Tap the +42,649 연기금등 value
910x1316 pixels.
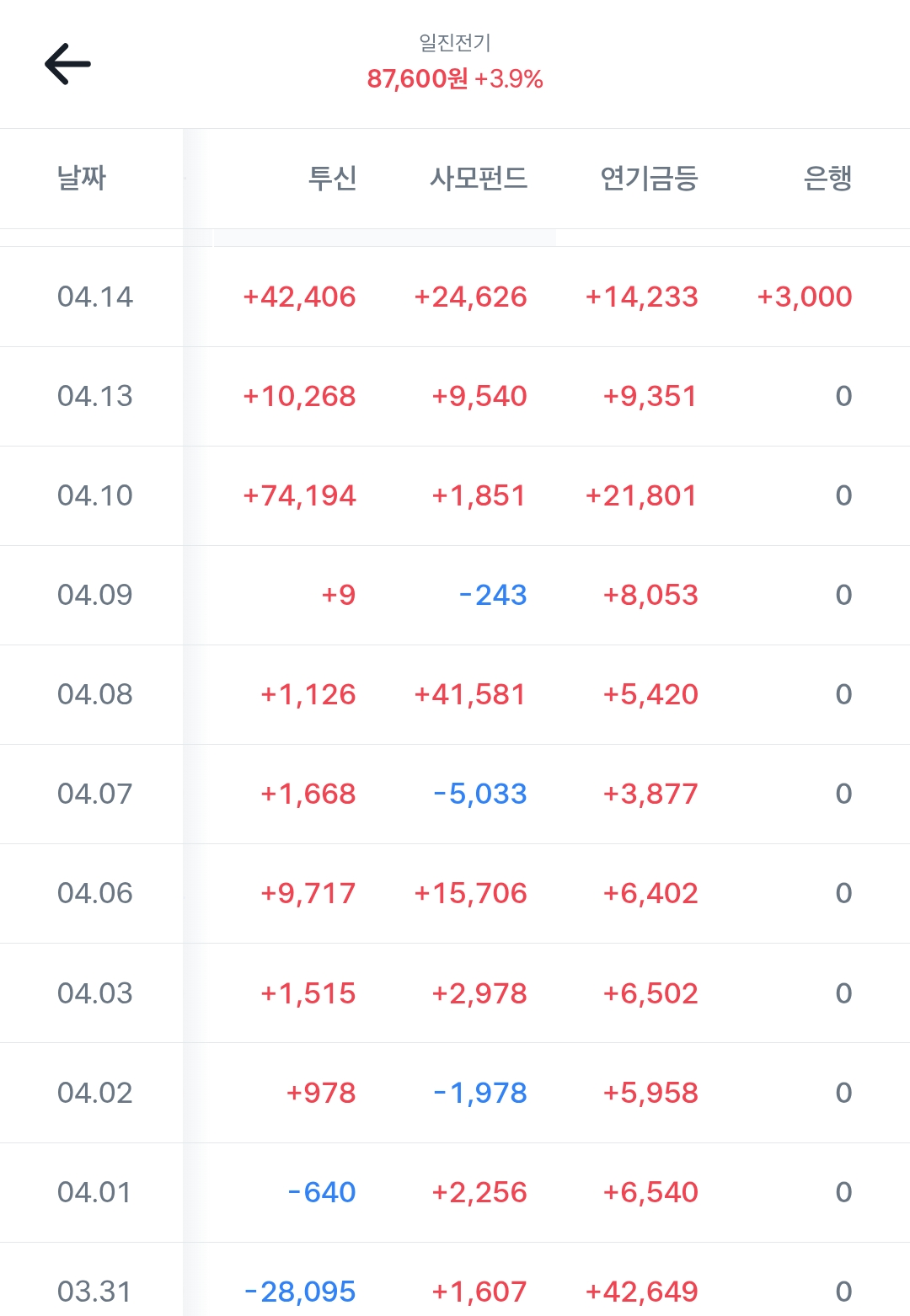642,1292
